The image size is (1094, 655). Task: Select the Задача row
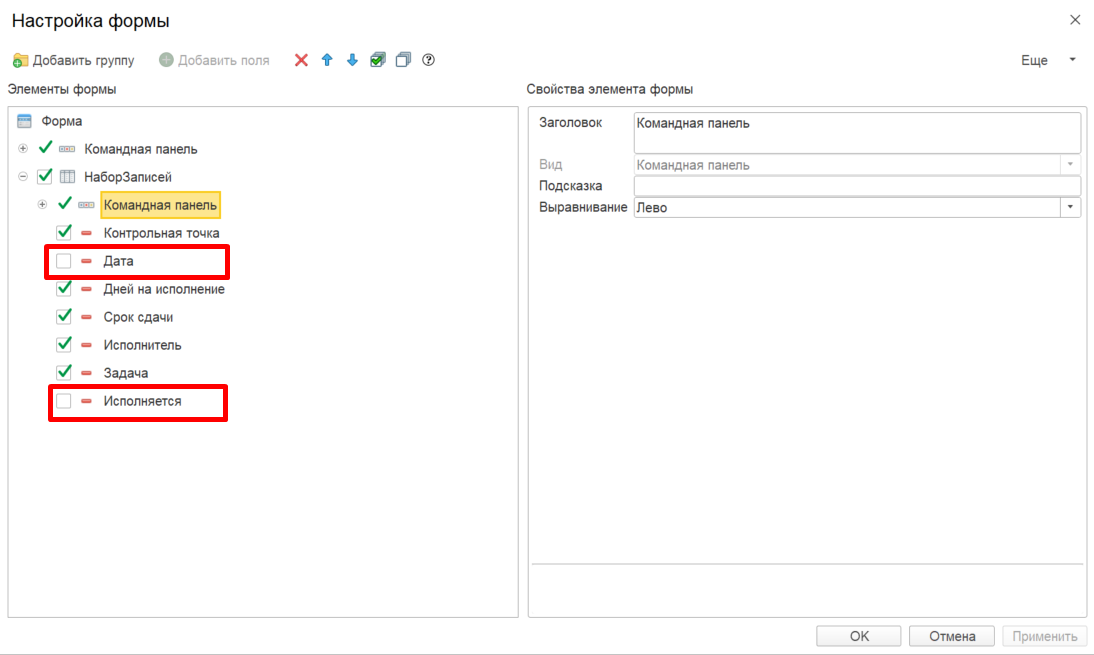(x=126, y=373)
